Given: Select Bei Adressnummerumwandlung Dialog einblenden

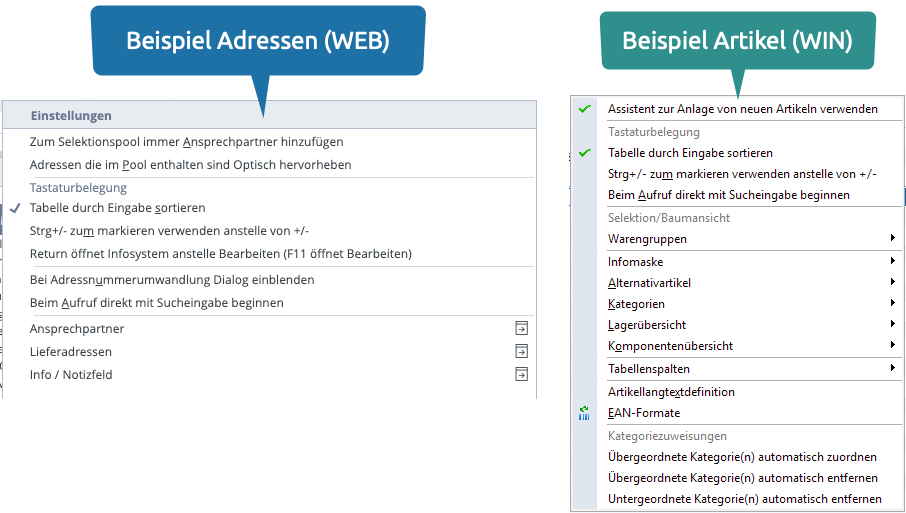Looking at the screenshot, I should pos(172,280).
